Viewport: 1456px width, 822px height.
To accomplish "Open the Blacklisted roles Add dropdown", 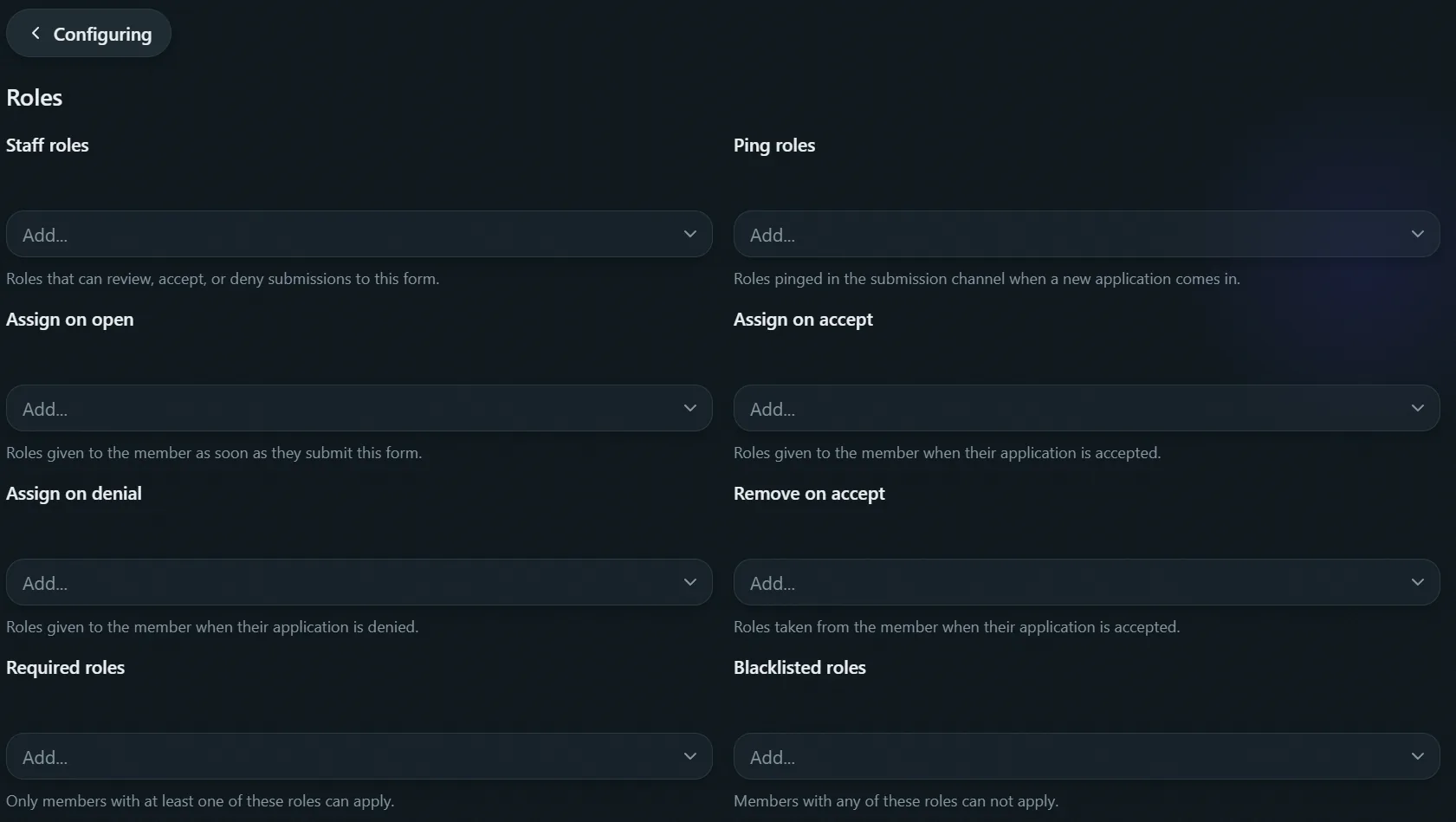I will point(1086,756).
